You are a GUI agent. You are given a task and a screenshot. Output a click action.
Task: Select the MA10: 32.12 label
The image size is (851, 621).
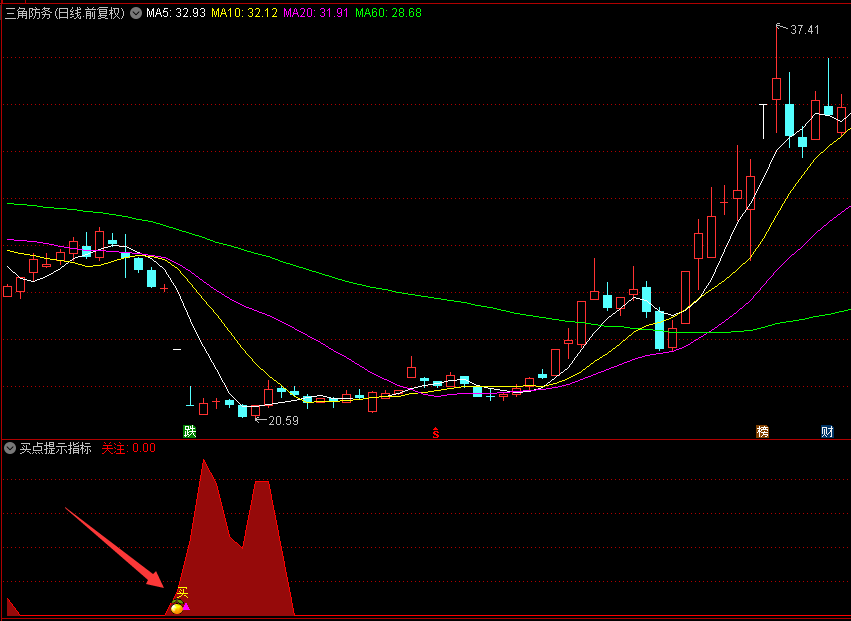coord(244,13)
